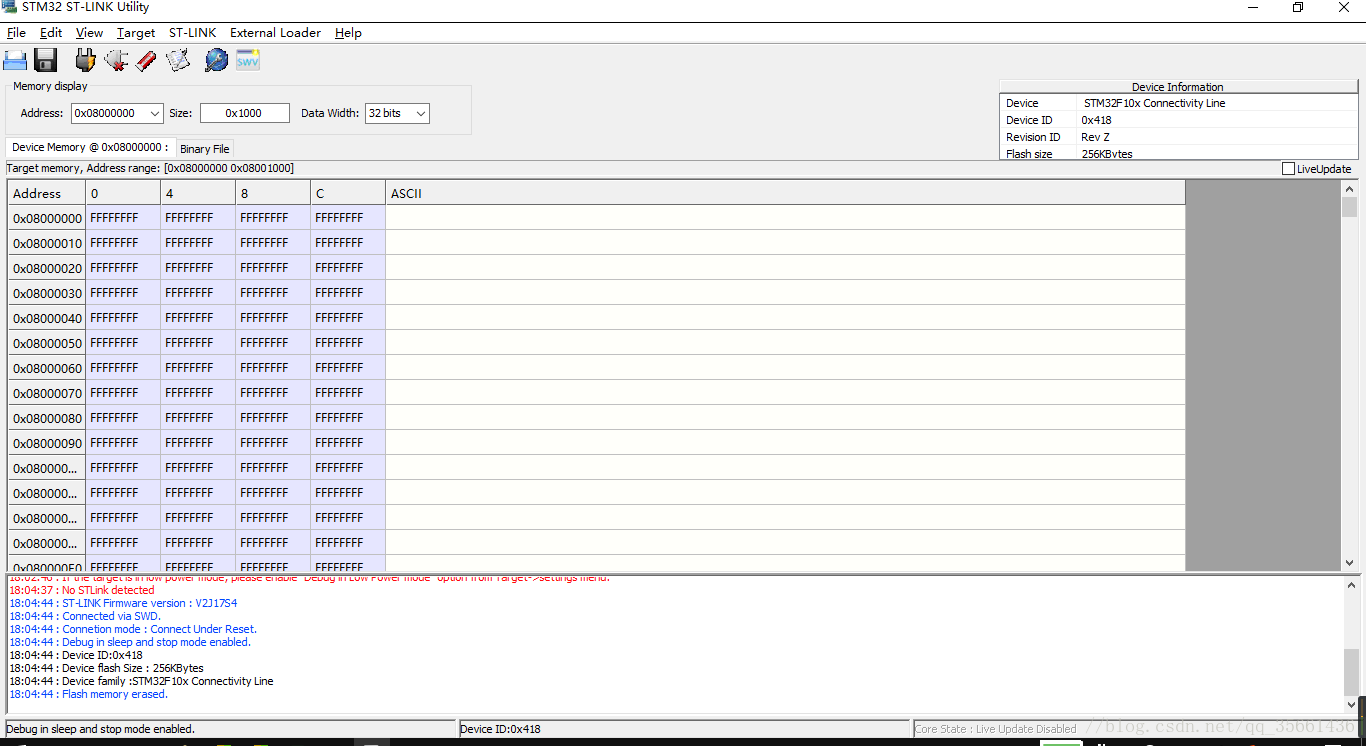This screenshot has height=746, width=1366.
Task: Select the Device Memory @ 0x08000000 tab
Action: 91,147
